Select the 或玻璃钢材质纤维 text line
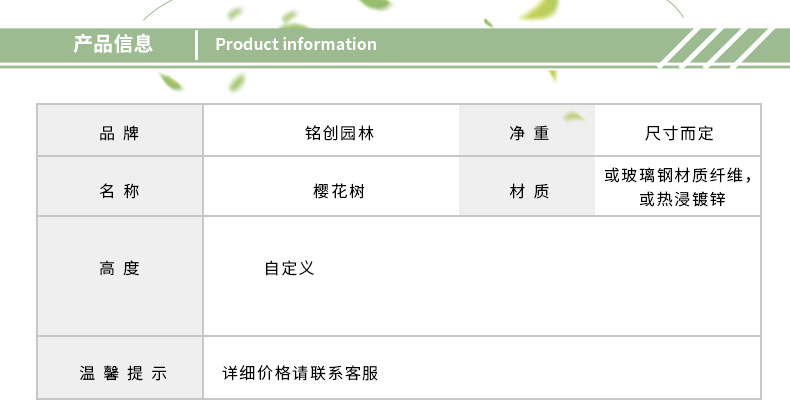 pos(678,176)
